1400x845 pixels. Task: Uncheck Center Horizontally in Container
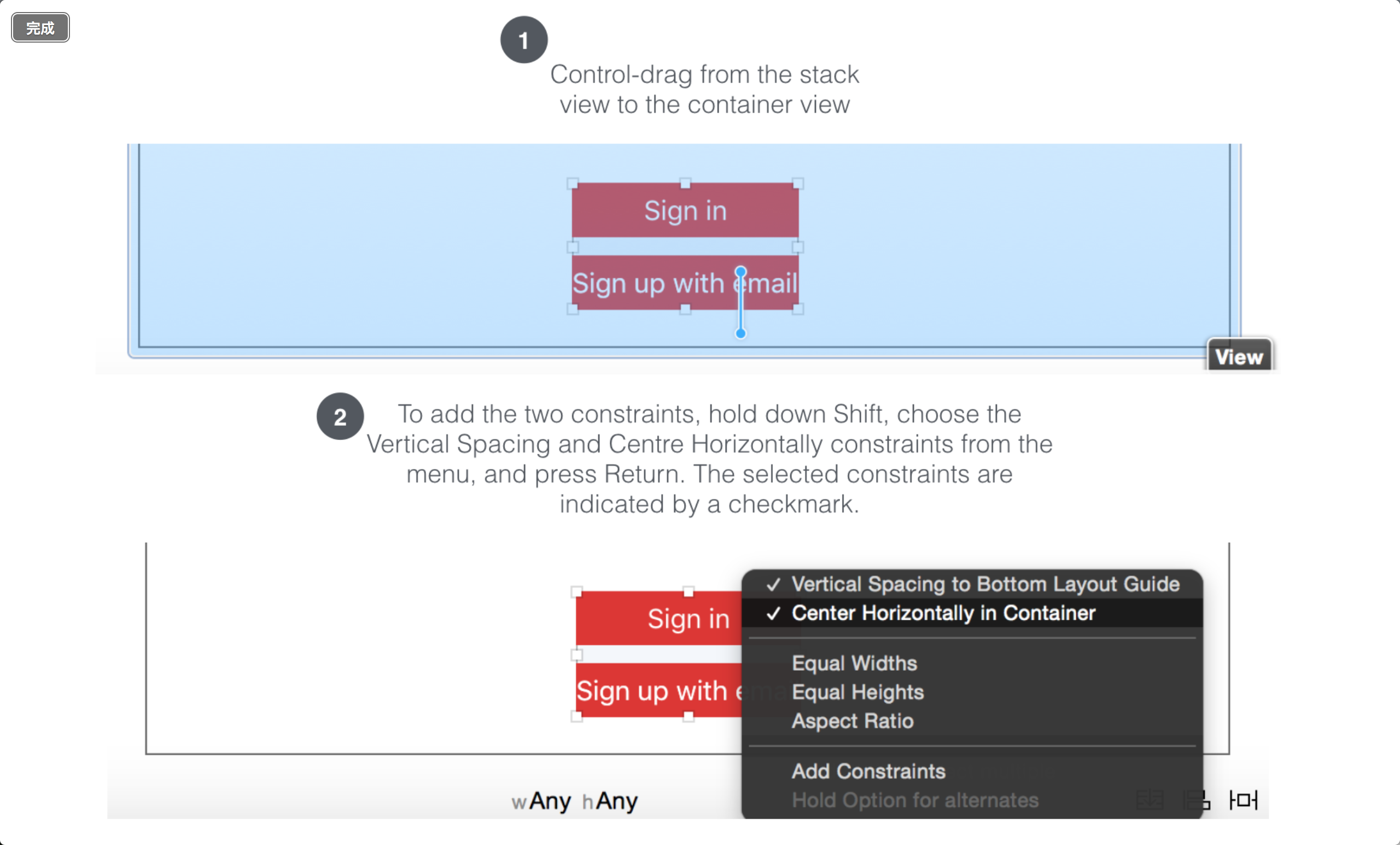972,613
